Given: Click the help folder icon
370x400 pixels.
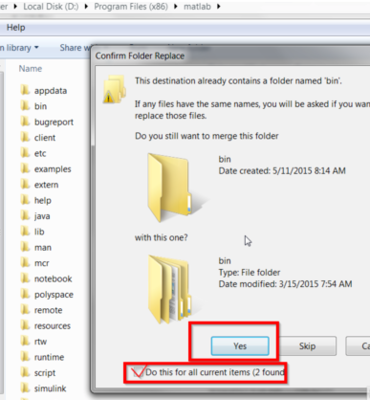Looking at the screenshot, I should pyautogui.click(x=25, y=200).
